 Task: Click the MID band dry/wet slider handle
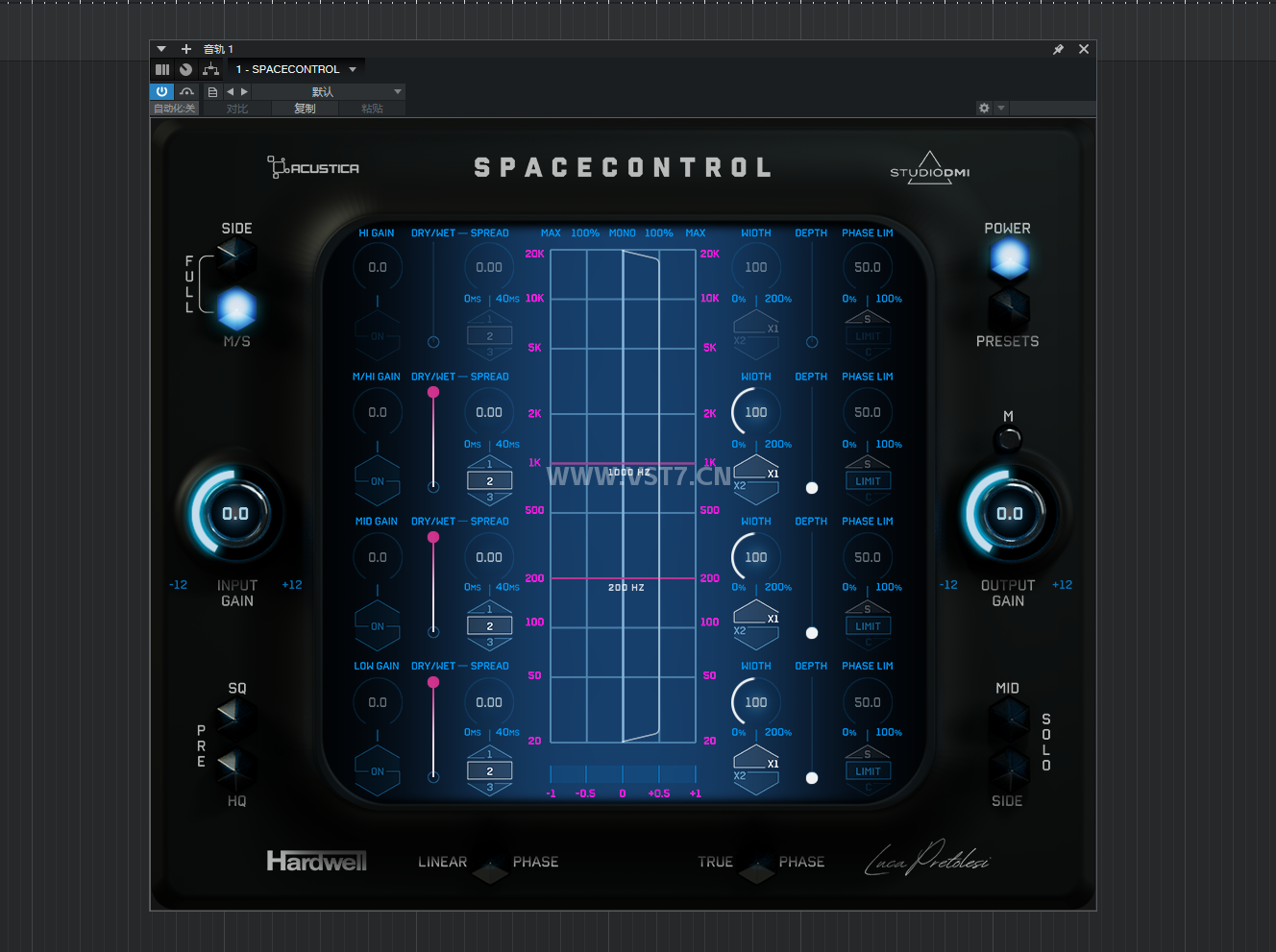click(x=433, y=537)
